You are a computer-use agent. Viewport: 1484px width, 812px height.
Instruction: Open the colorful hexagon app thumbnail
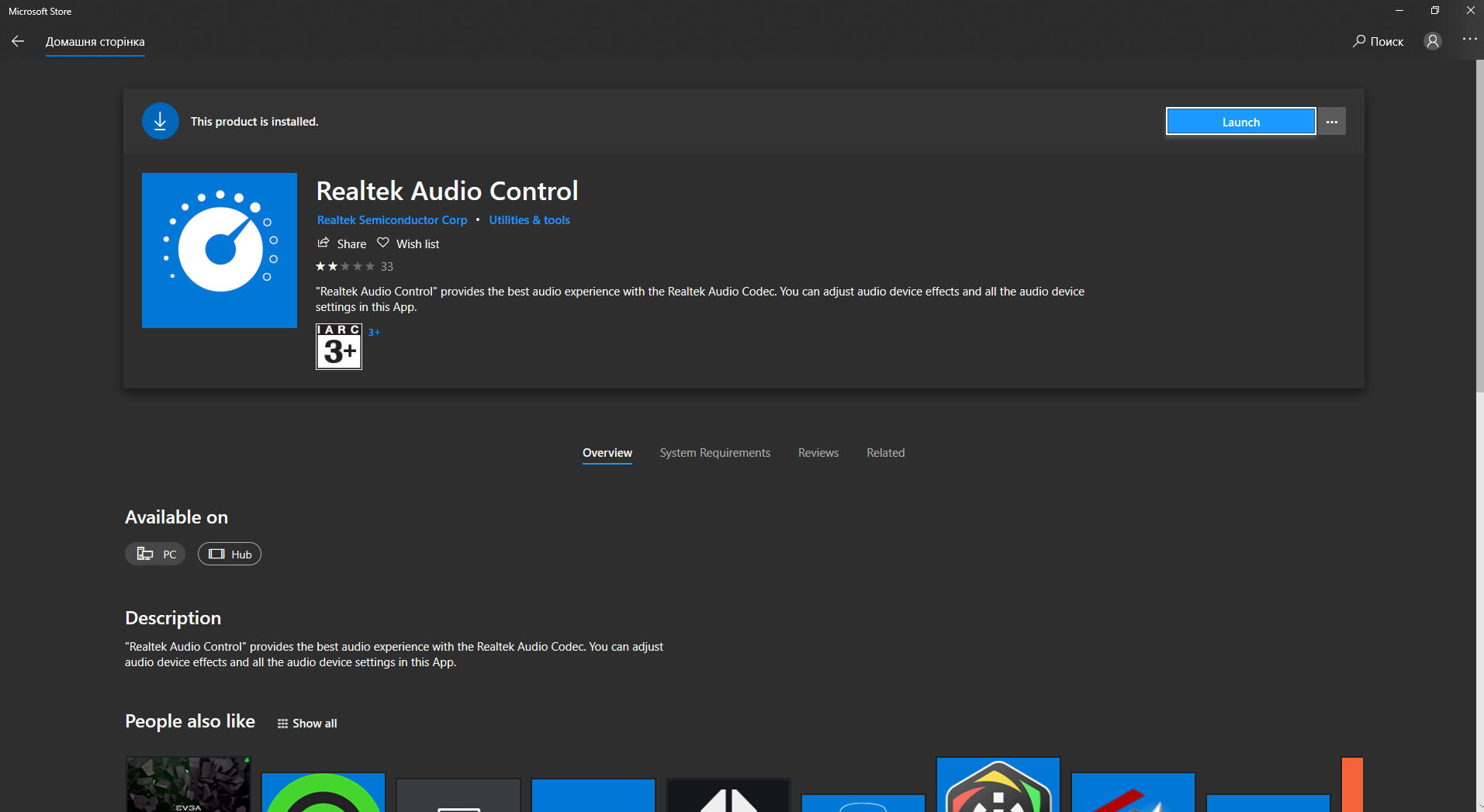click(x=998, y=785)
